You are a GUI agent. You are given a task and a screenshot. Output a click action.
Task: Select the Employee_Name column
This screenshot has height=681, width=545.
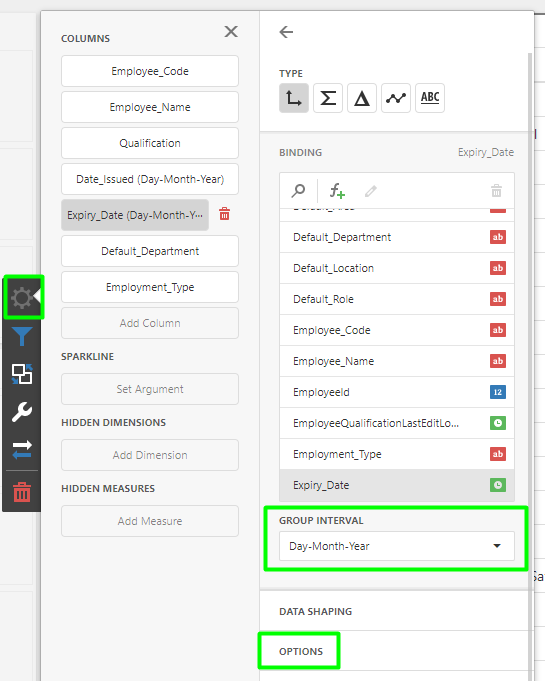click(x=150, y=107)
